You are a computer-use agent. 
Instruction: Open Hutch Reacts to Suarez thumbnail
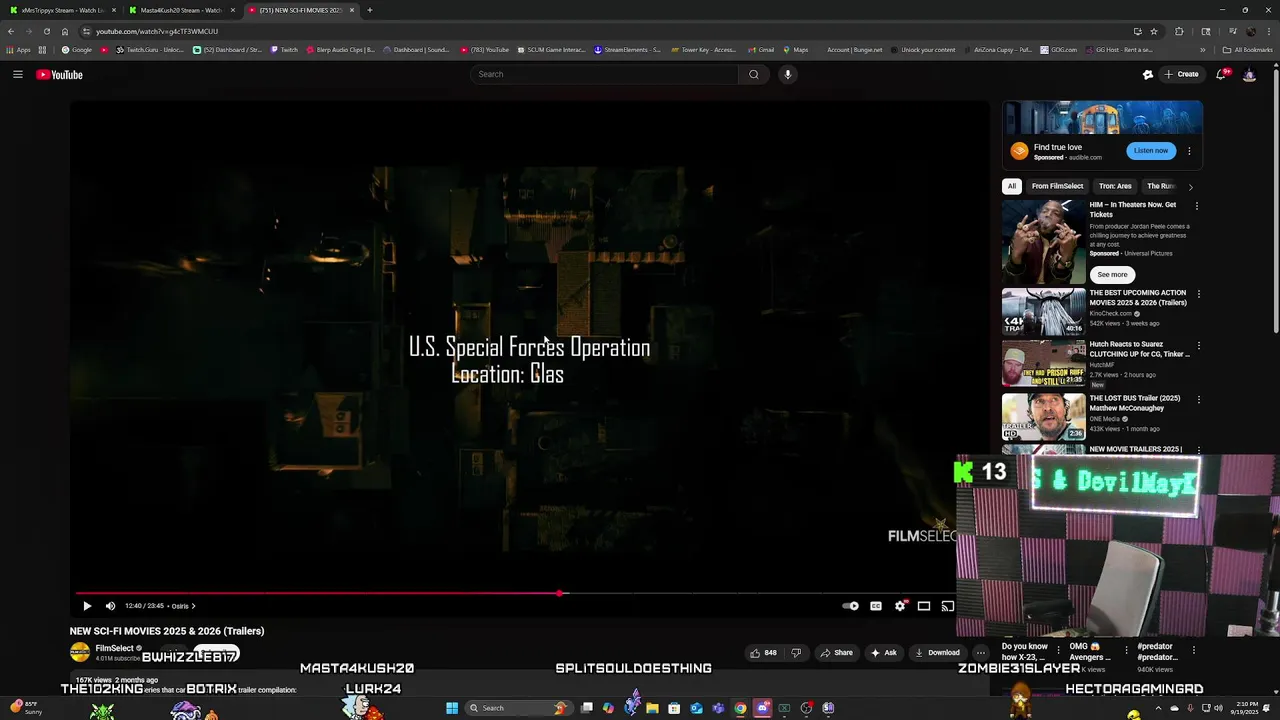[x=1044, y=363]
